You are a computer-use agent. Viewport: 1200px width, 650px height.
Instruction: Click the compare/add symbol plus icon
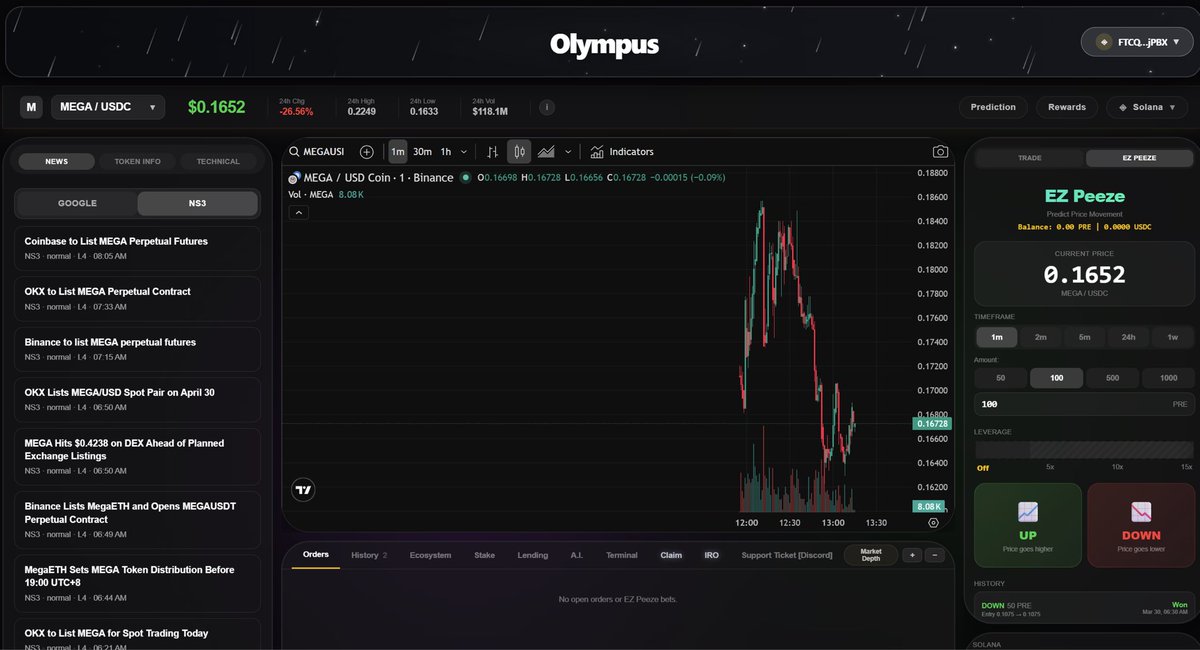(367, 152)
